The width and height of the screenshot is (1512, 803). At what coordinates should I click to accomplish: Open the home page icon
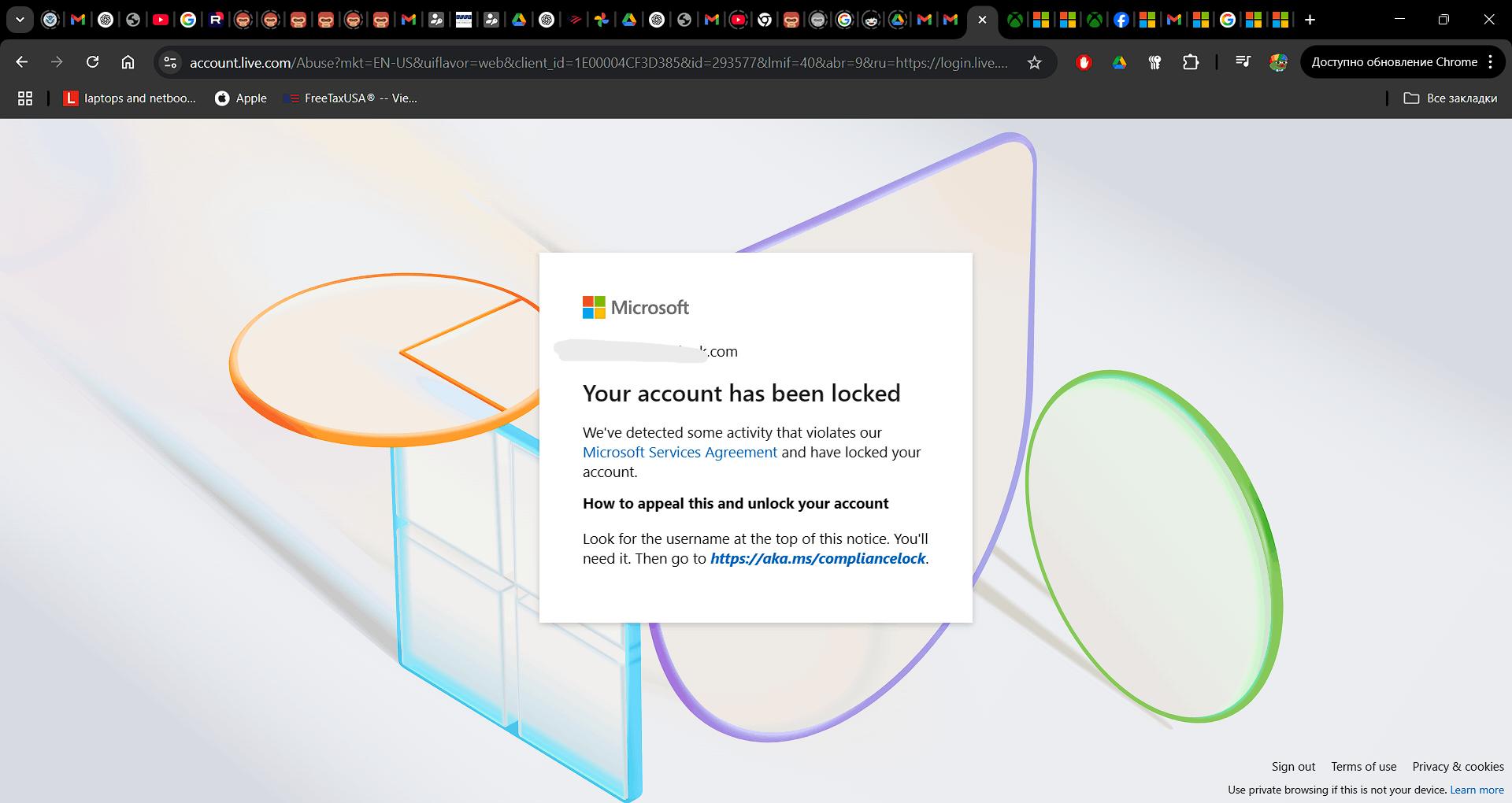pyautogui.click(x=128, y=62)
